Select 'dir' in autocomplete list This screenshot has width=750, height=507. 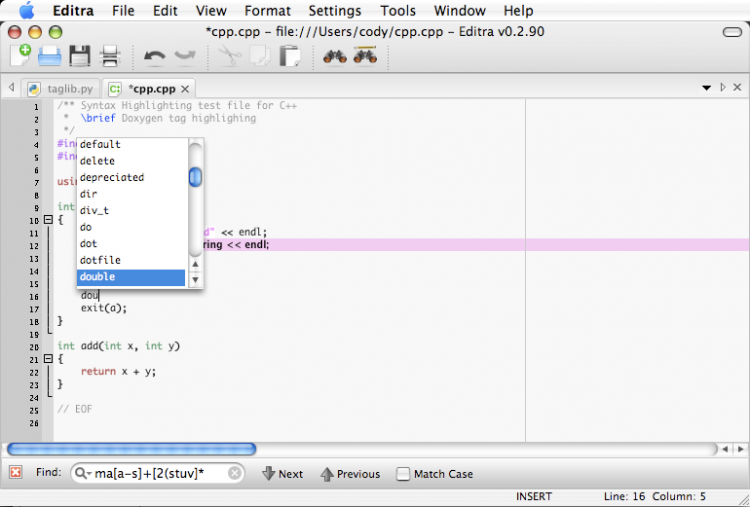[131, 194]
